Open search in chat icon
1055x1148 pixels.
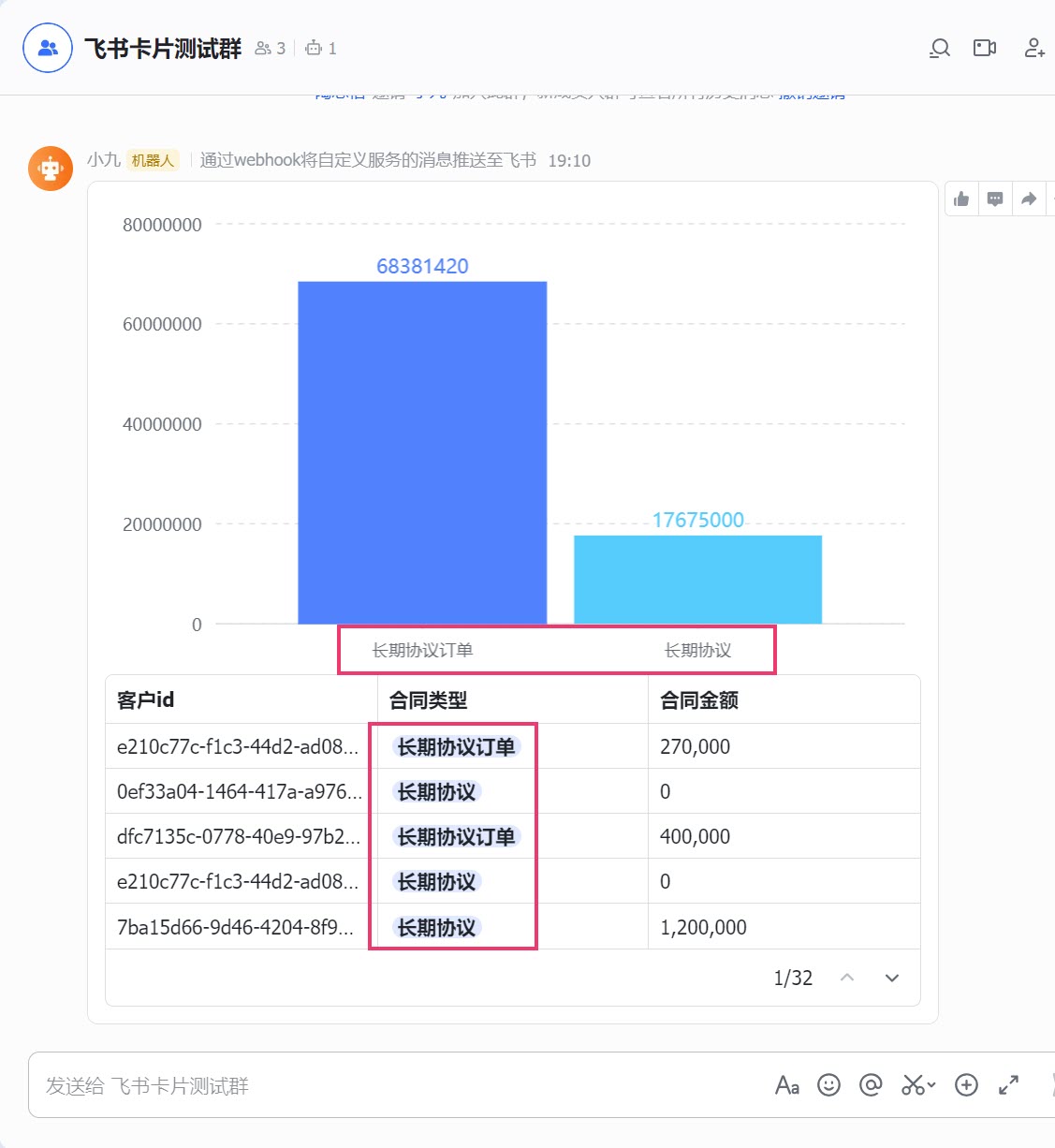coord(940,48)
